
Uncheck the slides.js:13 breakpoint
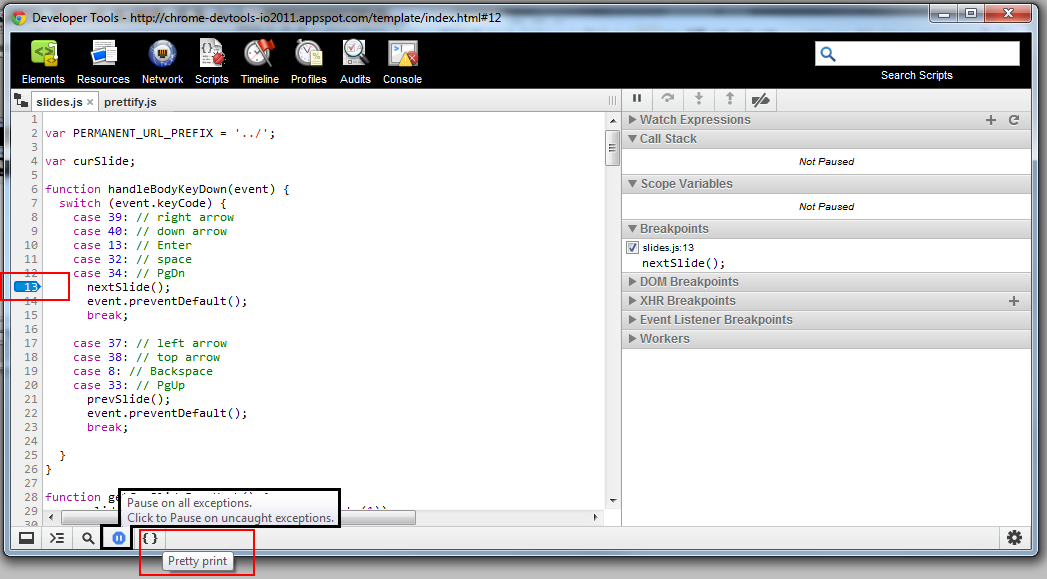[633, 247]
